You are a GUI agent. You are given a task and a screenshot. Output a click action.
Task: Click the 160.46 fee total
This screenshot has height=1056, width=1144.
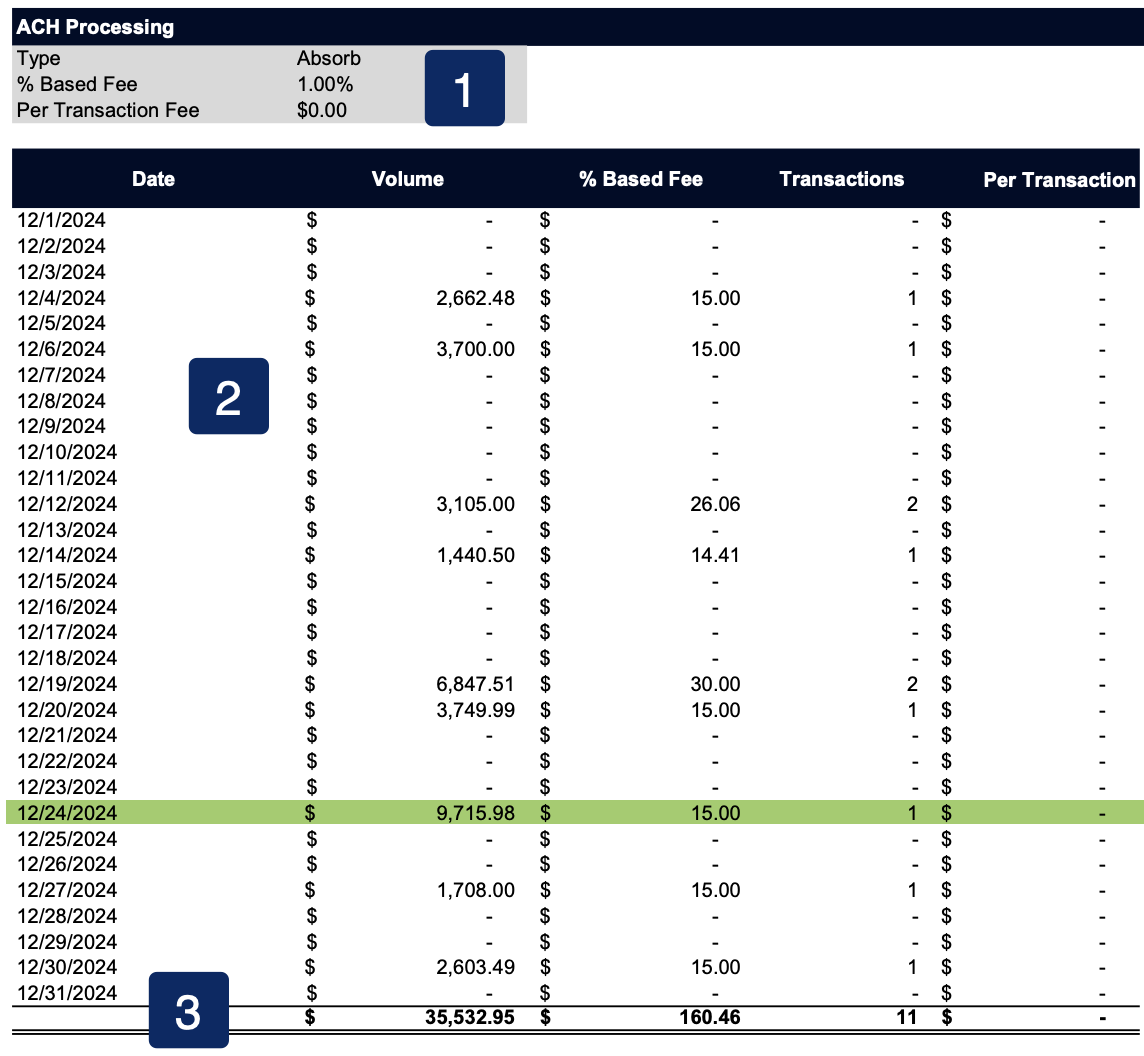[713, 1015]
